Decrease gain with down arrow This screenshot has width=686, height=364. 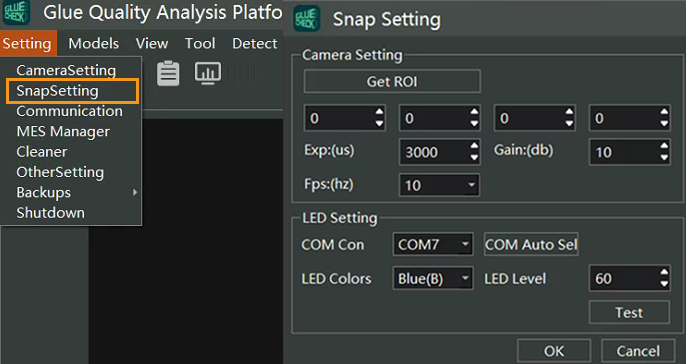click(x=665, y=158)
